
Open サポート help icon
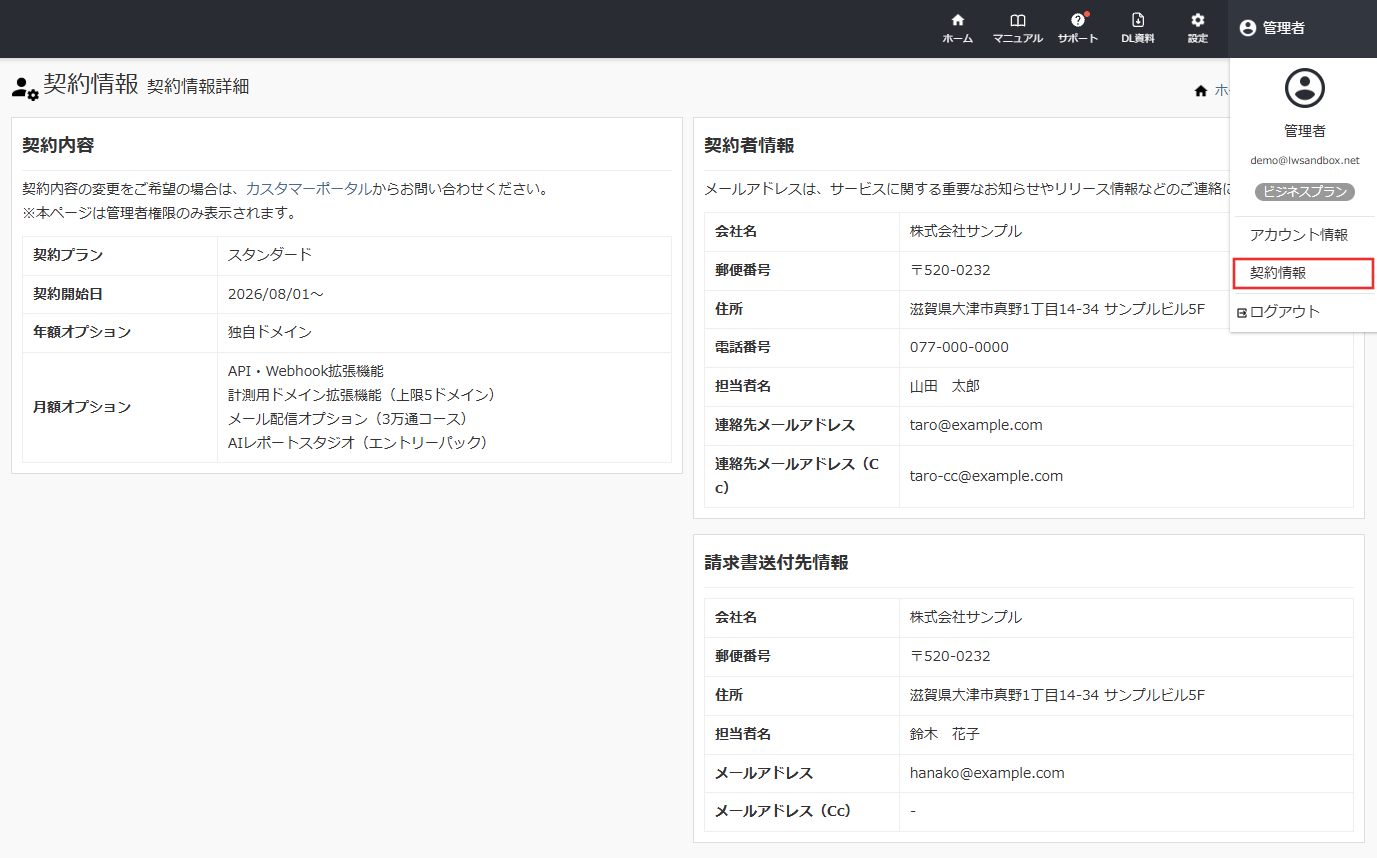1078,28
